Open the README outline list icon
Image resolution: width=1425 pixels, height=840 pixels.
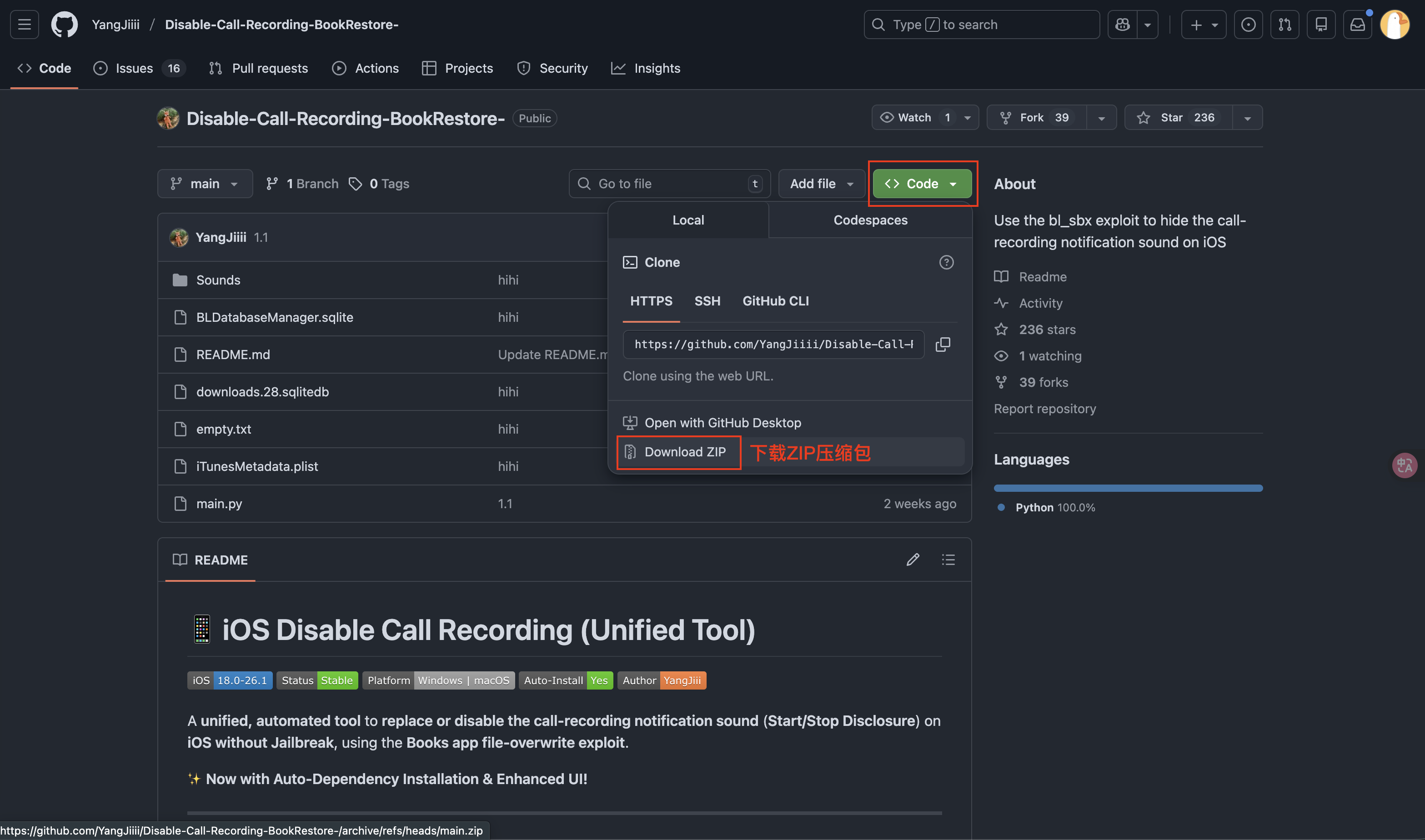tap(948, 560)
